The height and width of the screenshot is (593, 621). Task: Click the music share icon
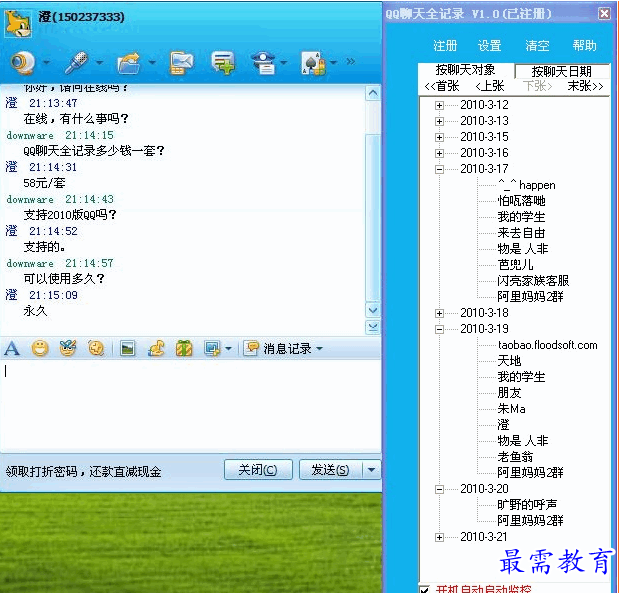pos(156,349)
